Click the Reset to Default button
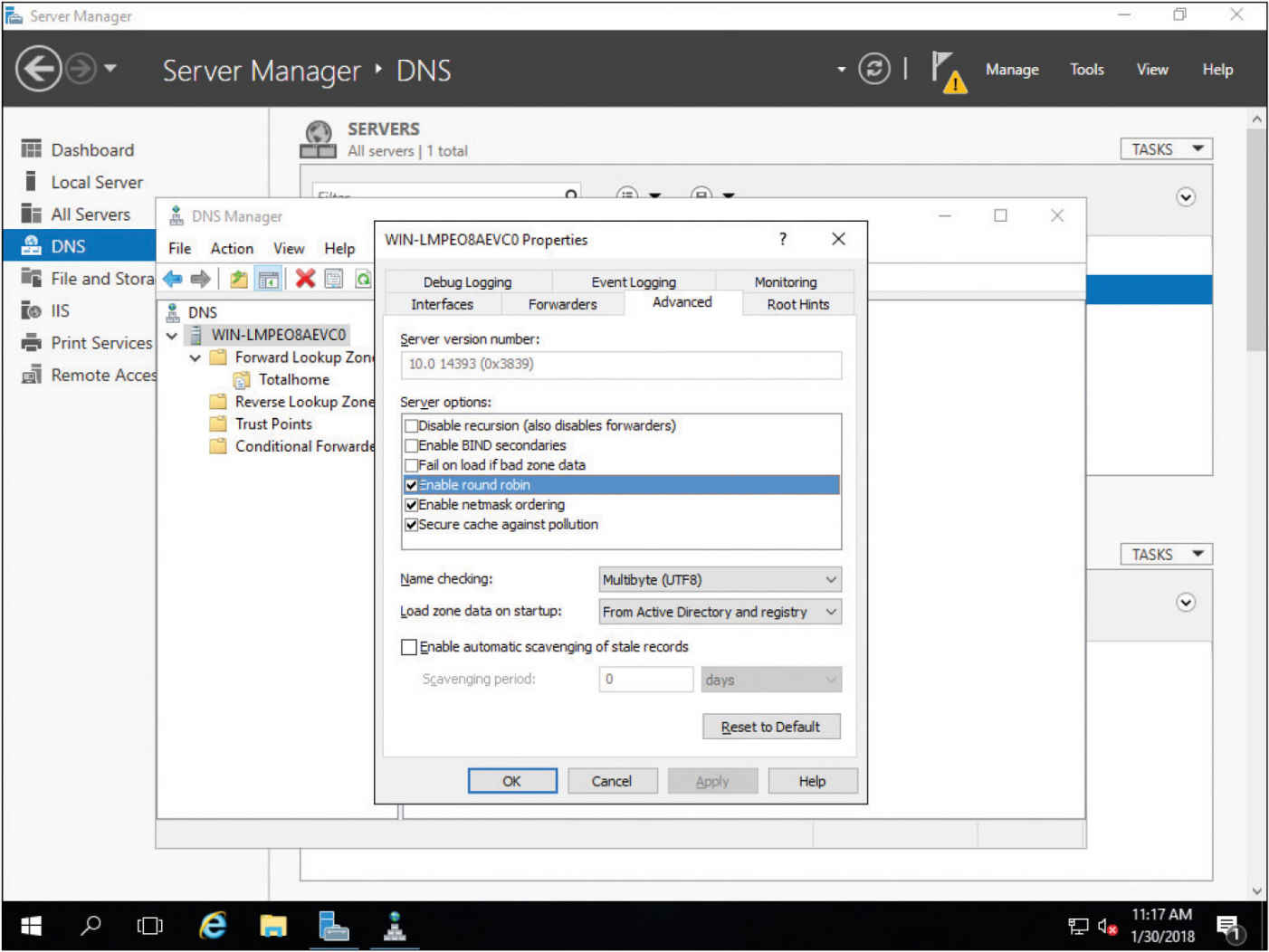Screen dimensions: 1269x952 771,727
